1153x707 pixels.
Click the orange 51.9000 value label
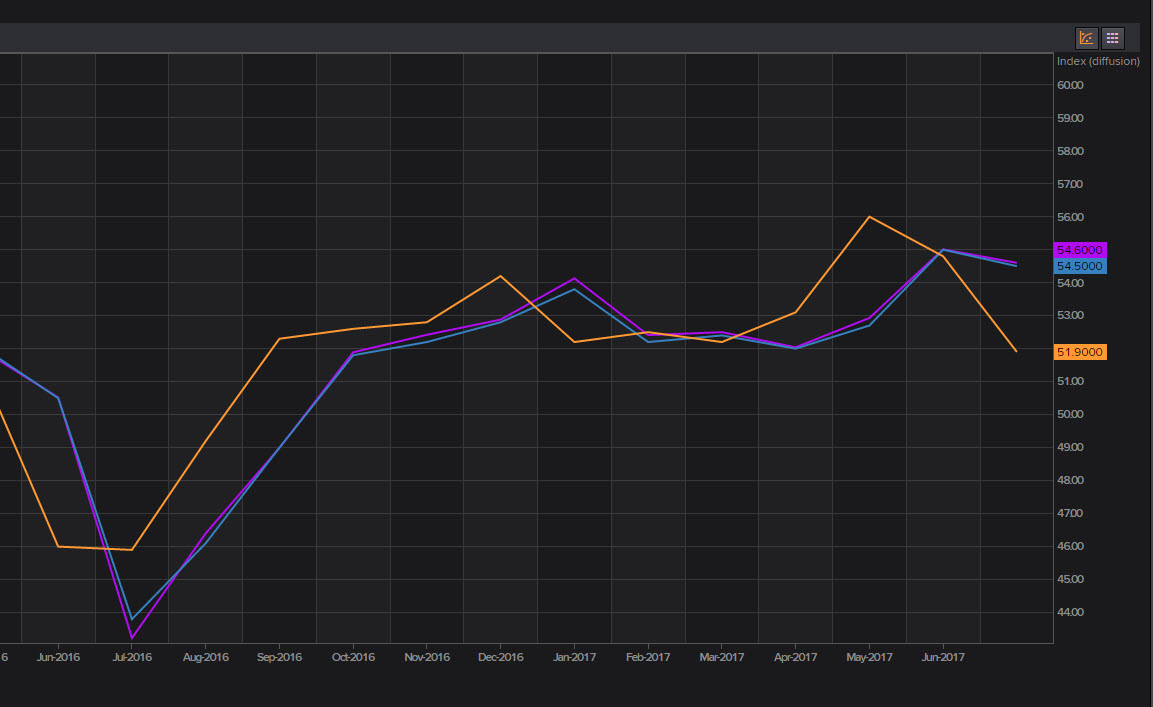coord(1079,352)
